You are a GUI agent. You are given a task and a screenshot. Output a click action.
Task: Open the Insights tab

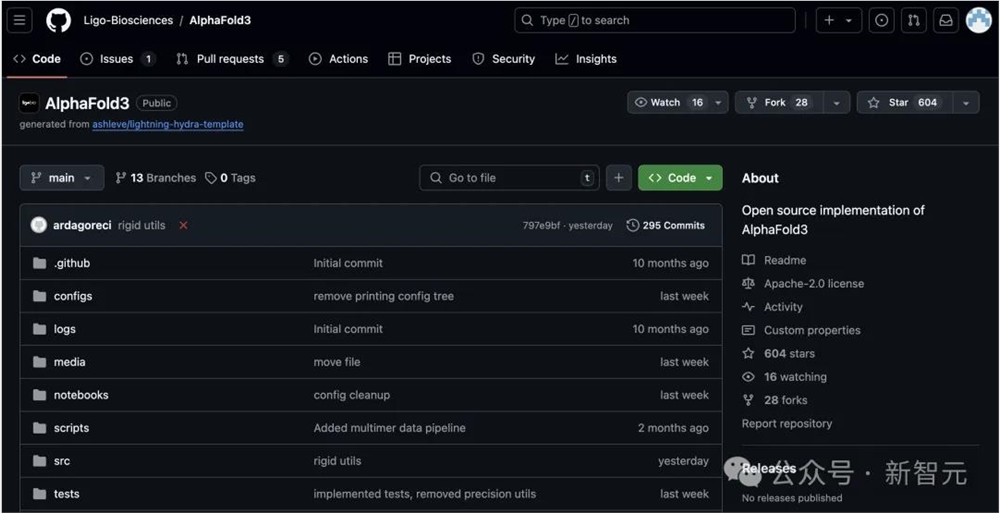click(586, 59)
